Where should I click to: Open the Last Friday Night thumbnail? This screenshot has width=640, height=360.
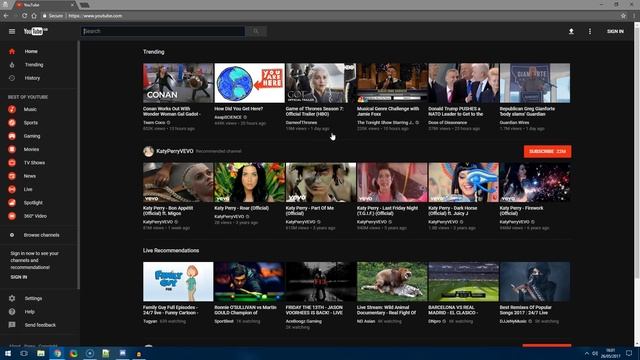(392, 182)
